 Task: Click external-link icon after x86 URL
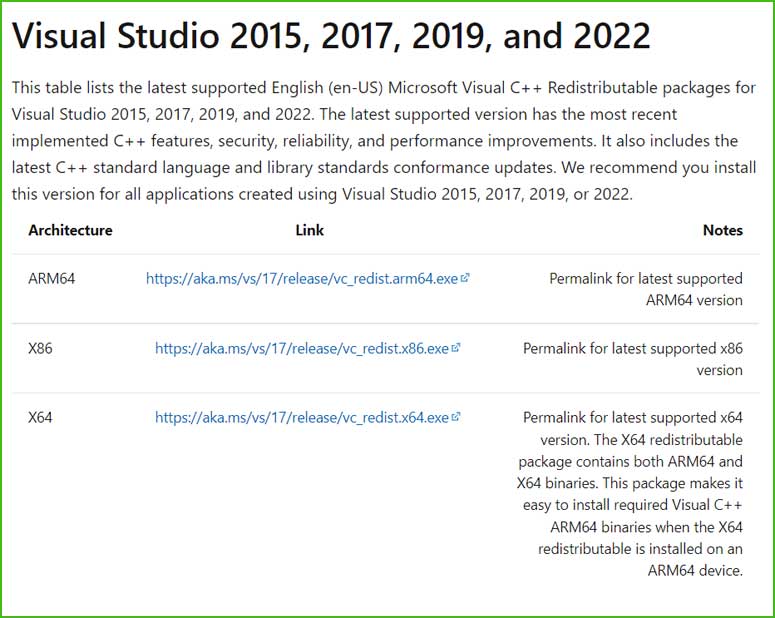coord(456,348)
